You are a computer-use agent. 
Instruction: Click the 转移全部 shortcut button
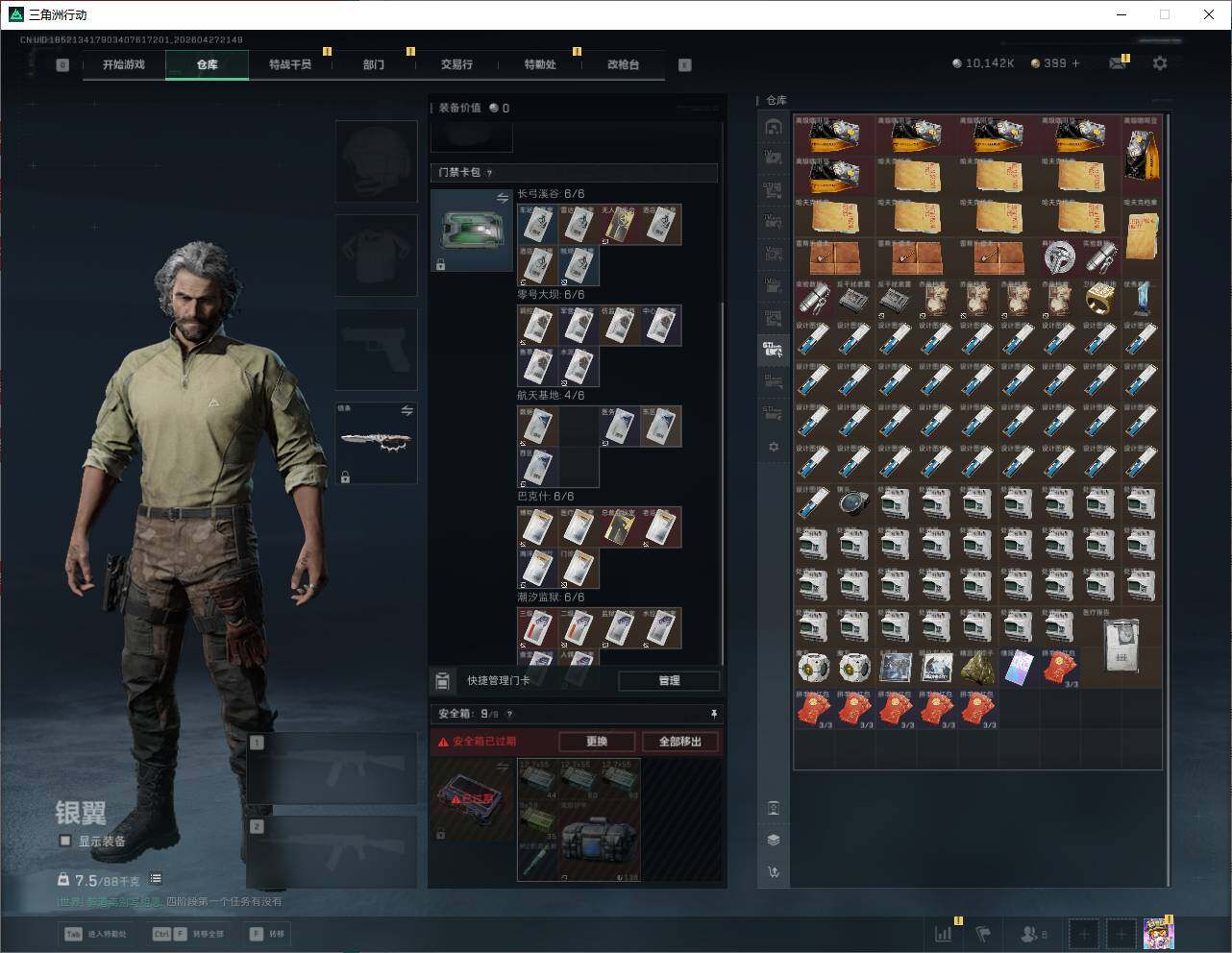coord(188,934)
